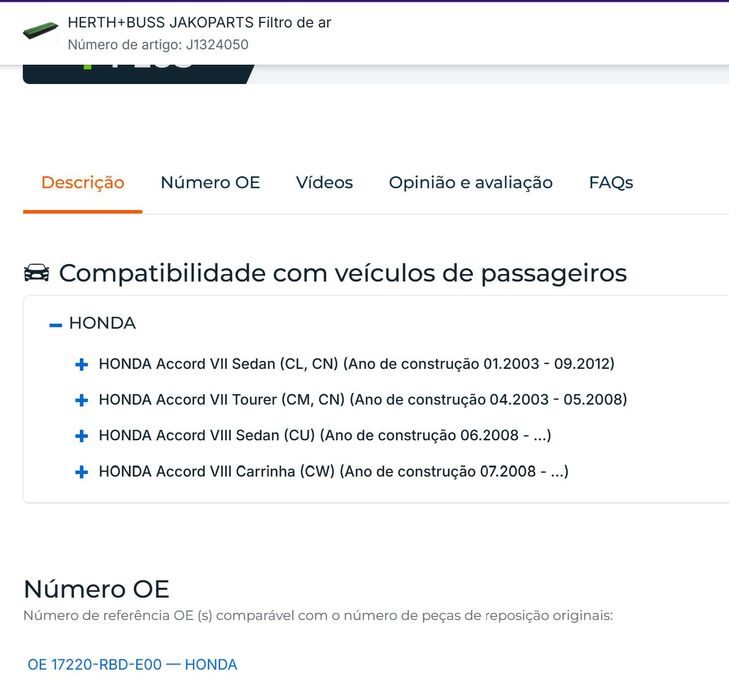Click the HERTH+BUSS JAKOPARTS Filtro de ar title
The width and height of the screenshot is (729, 700).
pyautogui.click(x=199, y=22)
